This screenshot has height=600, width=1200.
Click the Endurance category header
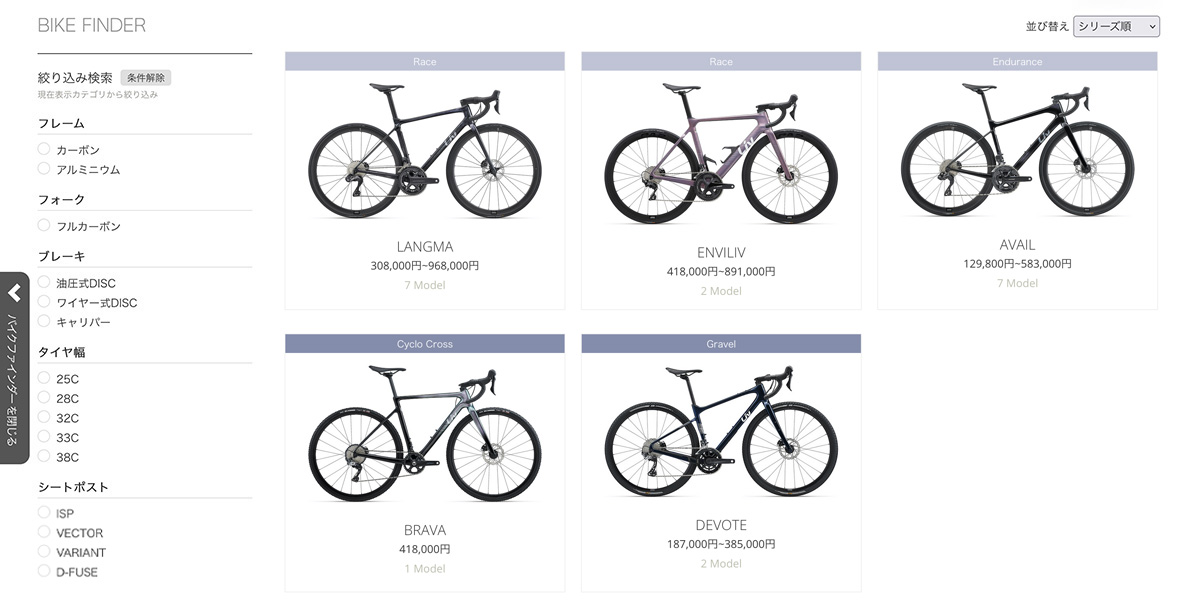click(x=1017, y=61)
